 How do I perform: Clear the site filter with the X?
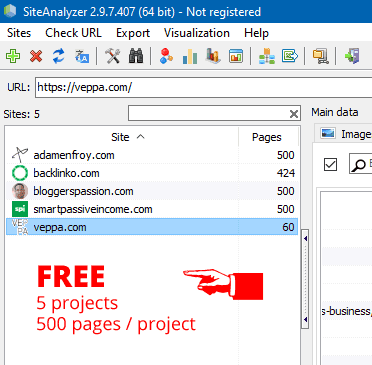point(294,114)
